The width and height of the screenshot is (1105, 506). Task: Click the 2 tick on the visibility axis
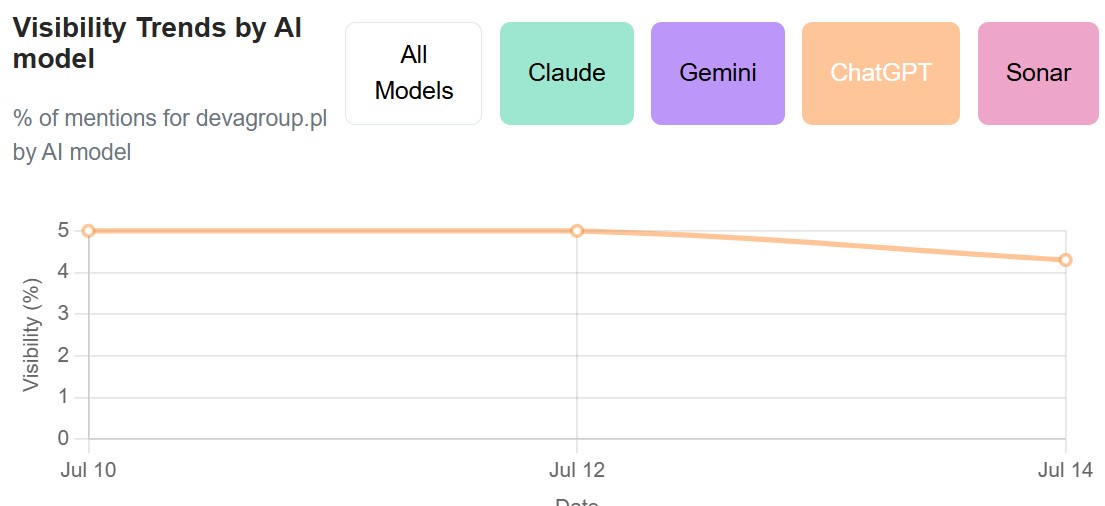pos(63,356)
